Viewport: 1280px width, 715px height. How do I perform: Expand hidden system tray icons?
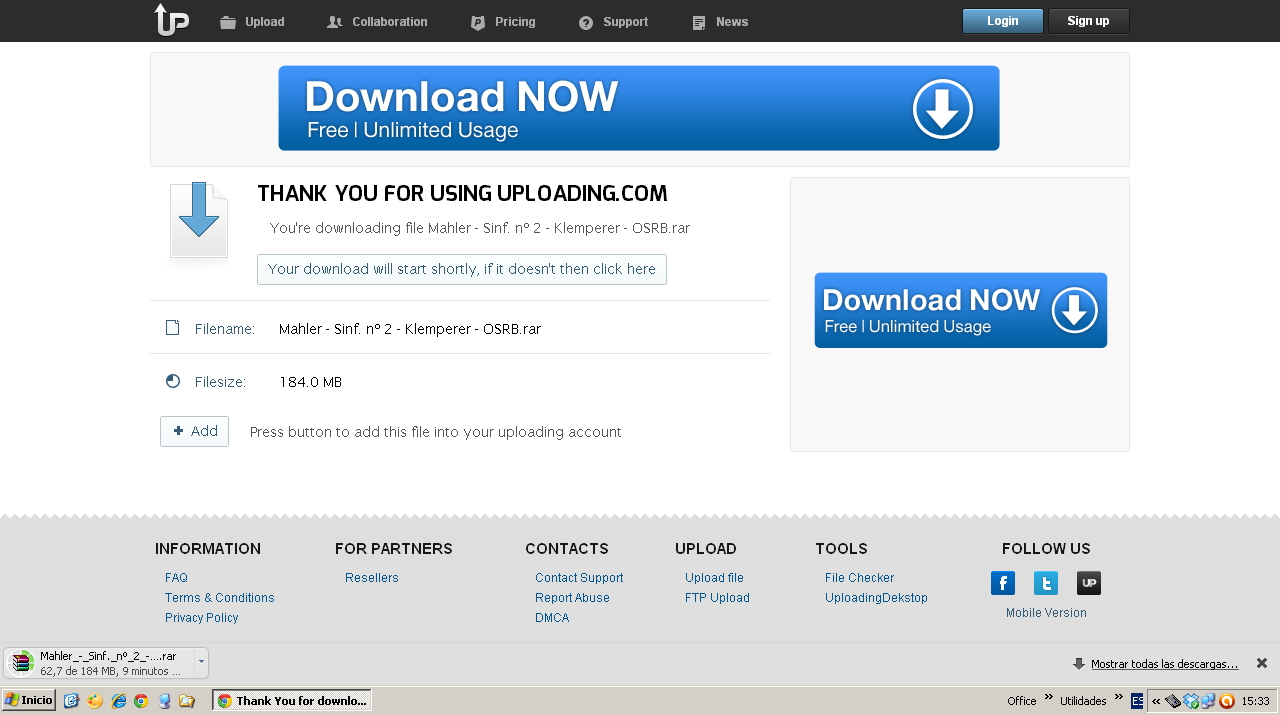(1156, 701)
